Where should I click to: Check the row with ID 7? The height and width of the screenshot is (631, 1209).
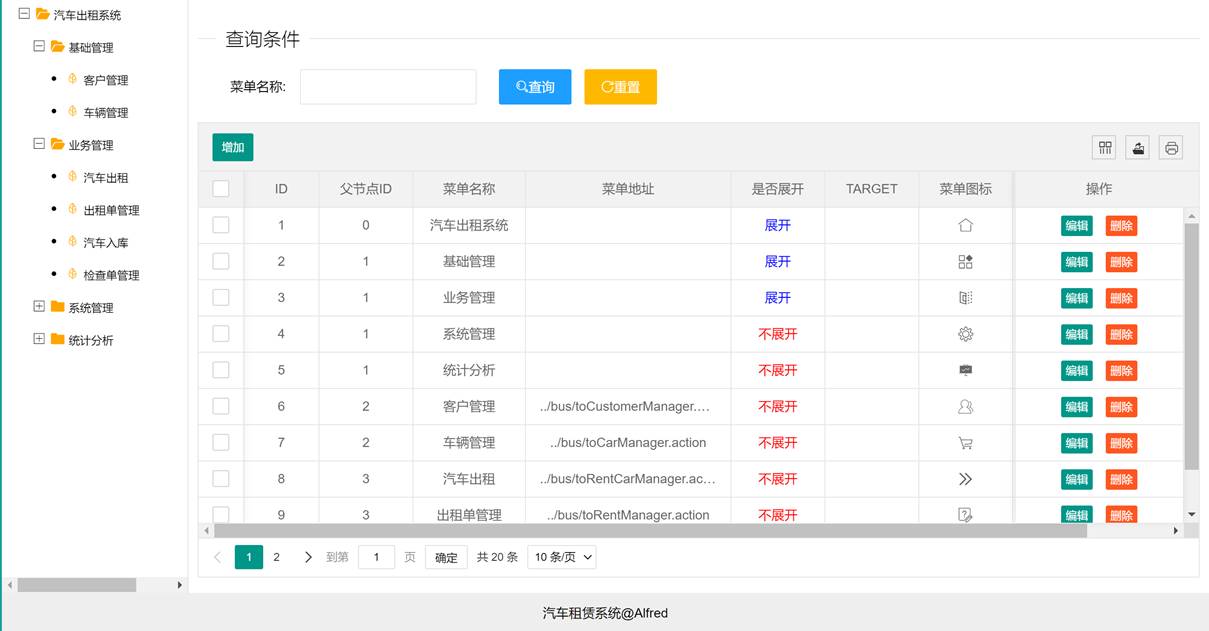click(x=221, y=443)
